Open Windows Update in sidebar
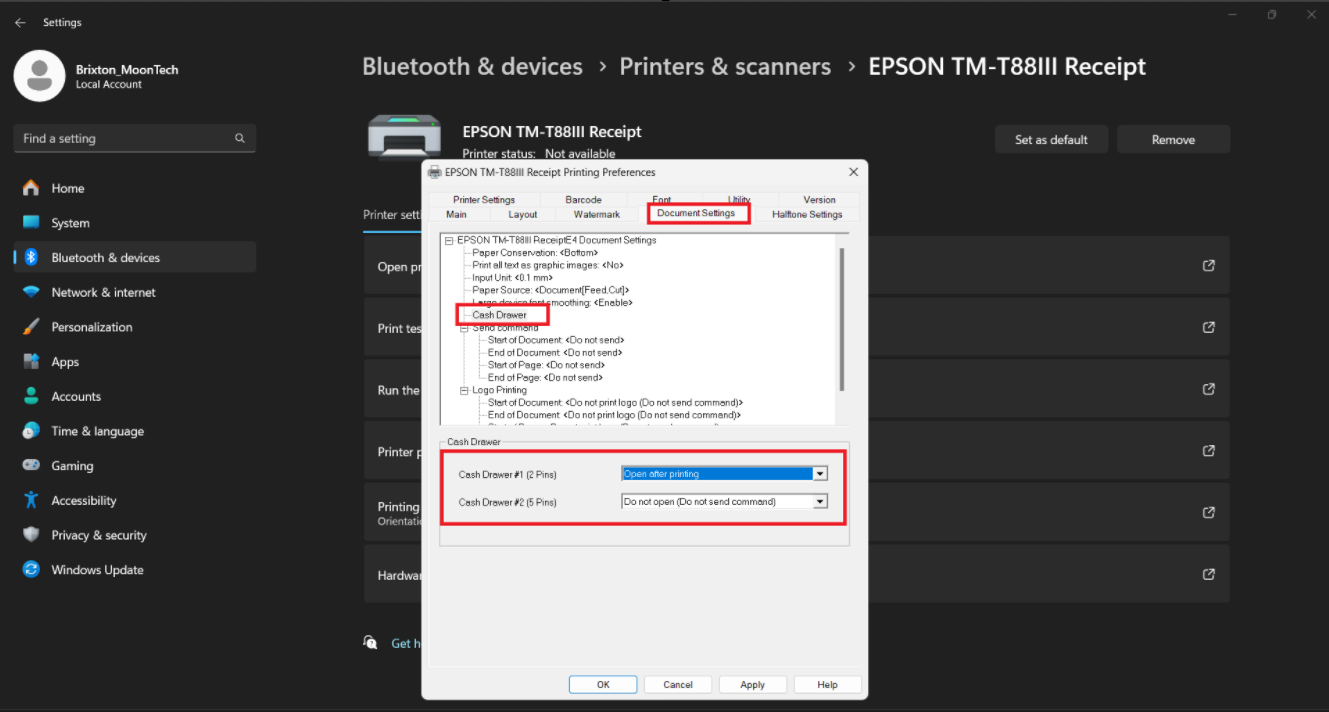 pyautogui.click(x=97, y=570)
